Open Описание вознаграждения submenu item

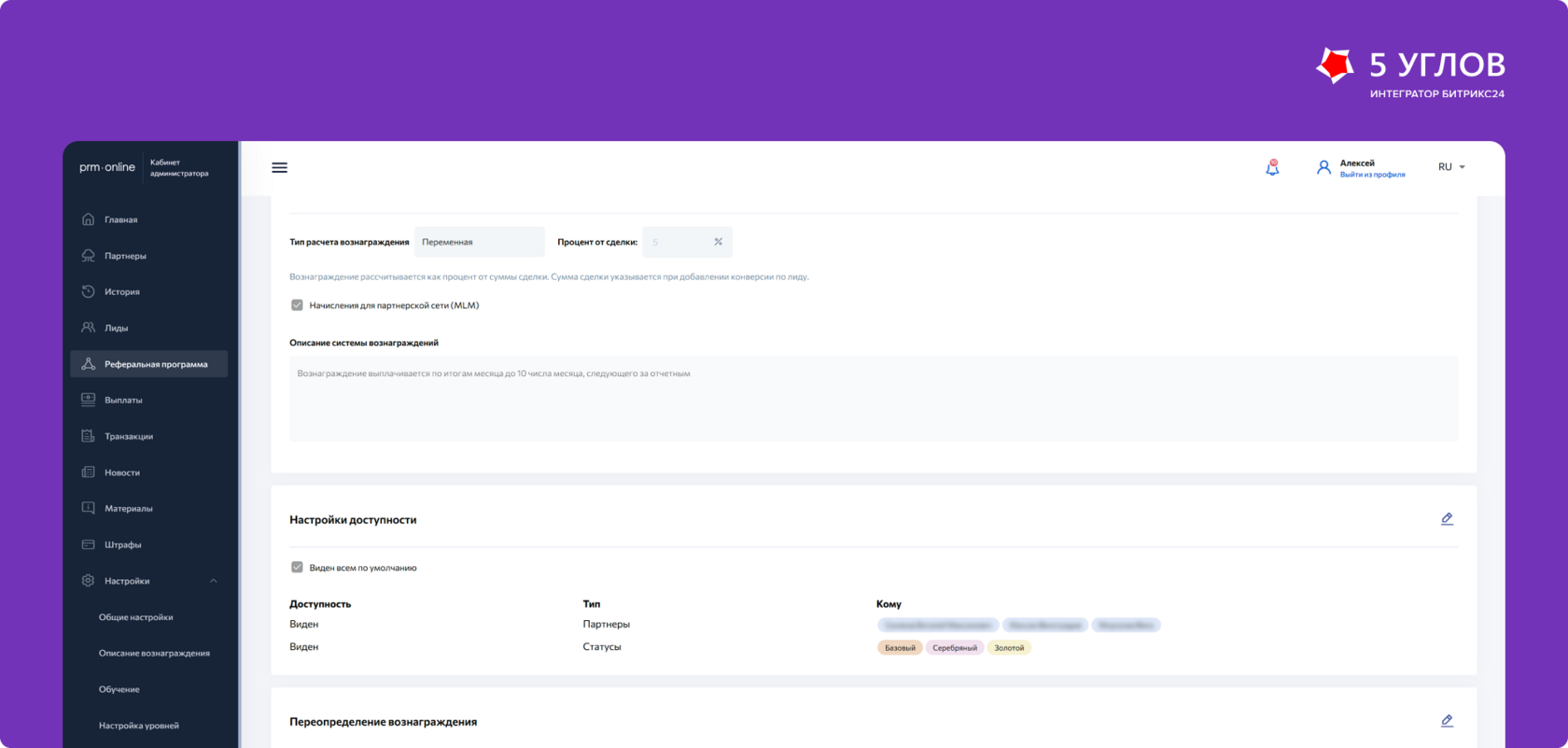(x=154, y=653)
